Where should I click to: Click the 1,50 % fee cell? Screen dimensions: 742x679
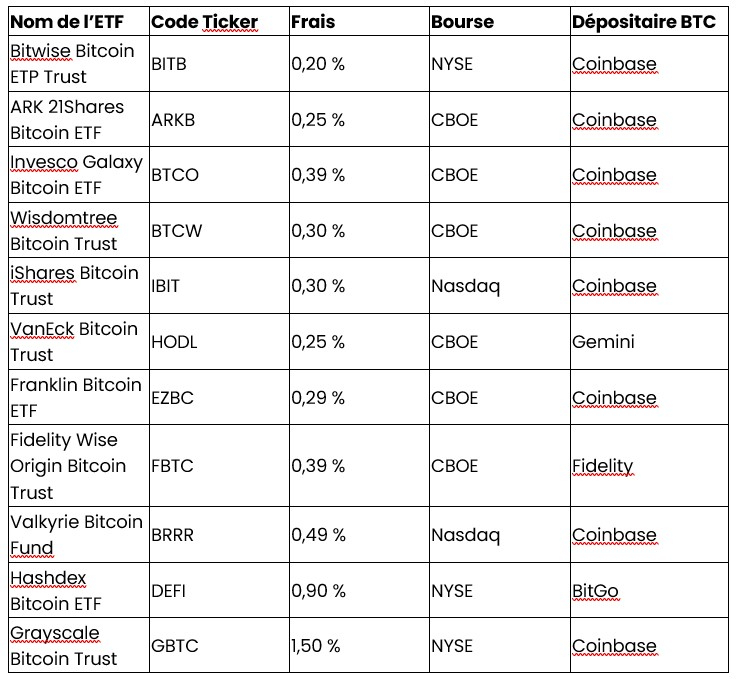point(316,646)
